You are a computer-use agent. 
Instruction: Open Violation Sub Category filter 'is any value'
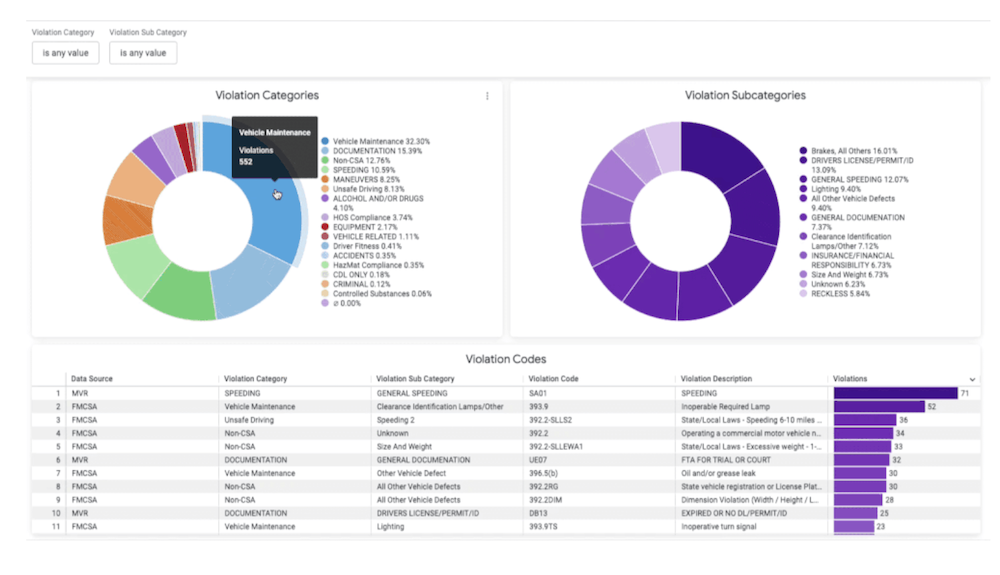[x=143, y=53]
